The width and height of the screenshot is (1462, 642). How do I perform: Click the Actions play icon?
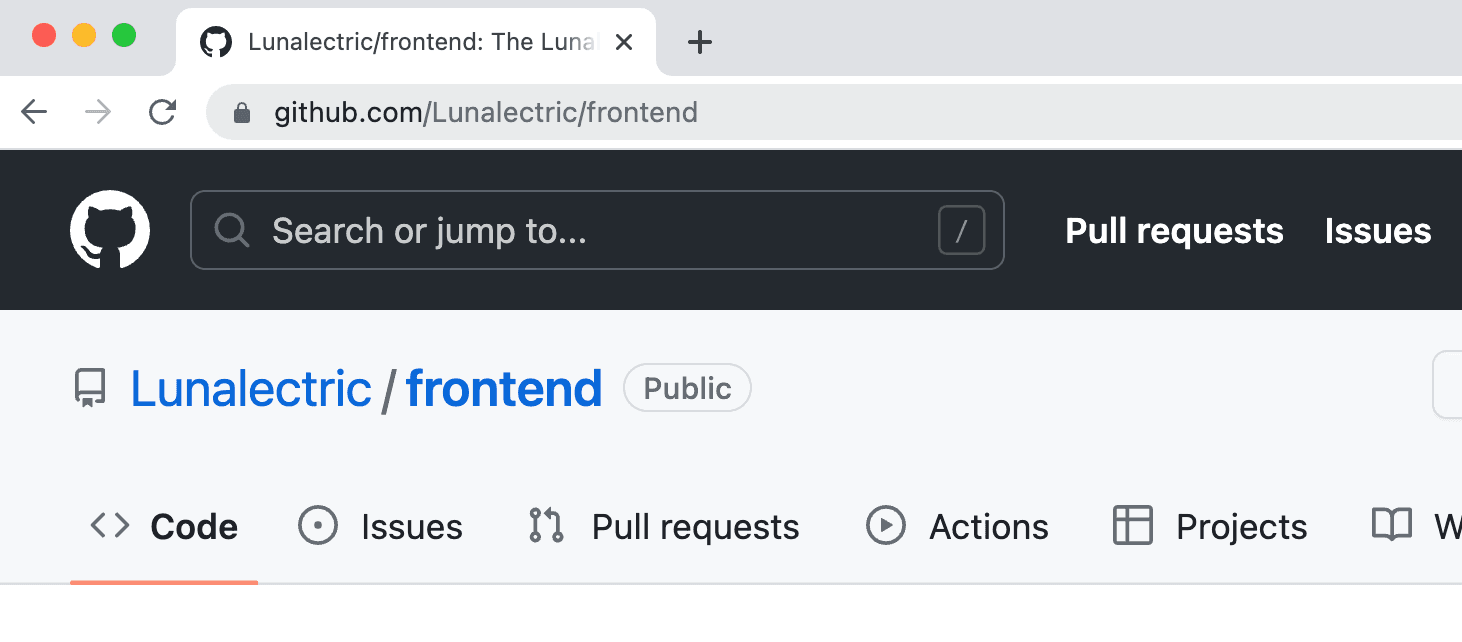(x=886, y=525)
